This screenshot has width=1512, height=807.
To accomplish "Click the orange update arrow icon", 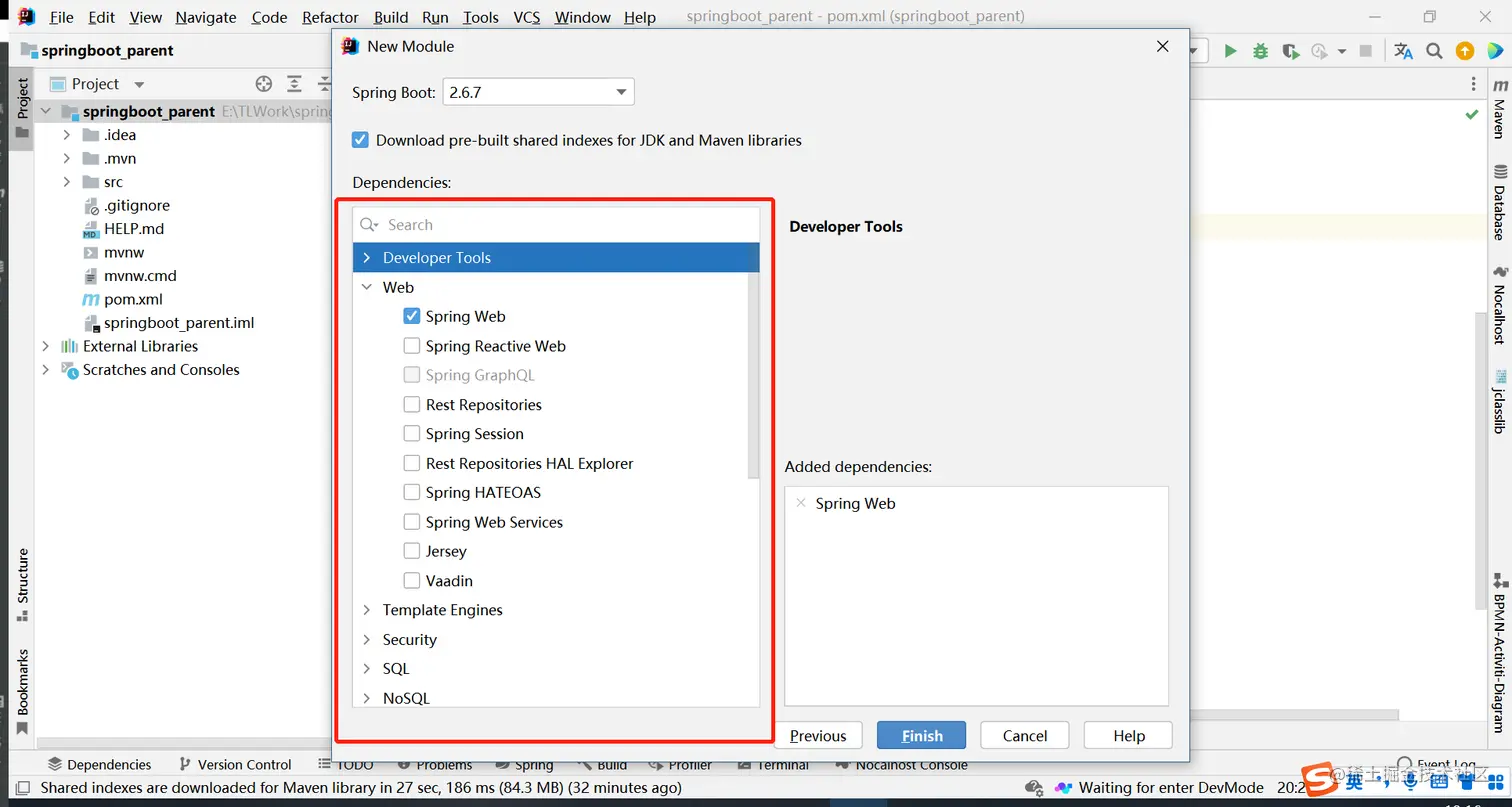I will pos(1465,51).
